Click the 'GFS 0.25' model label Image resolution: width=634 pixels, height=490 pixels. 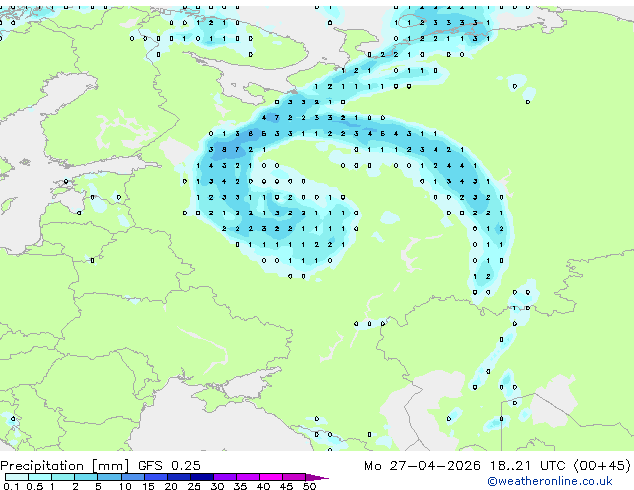[x=169, y=466]
